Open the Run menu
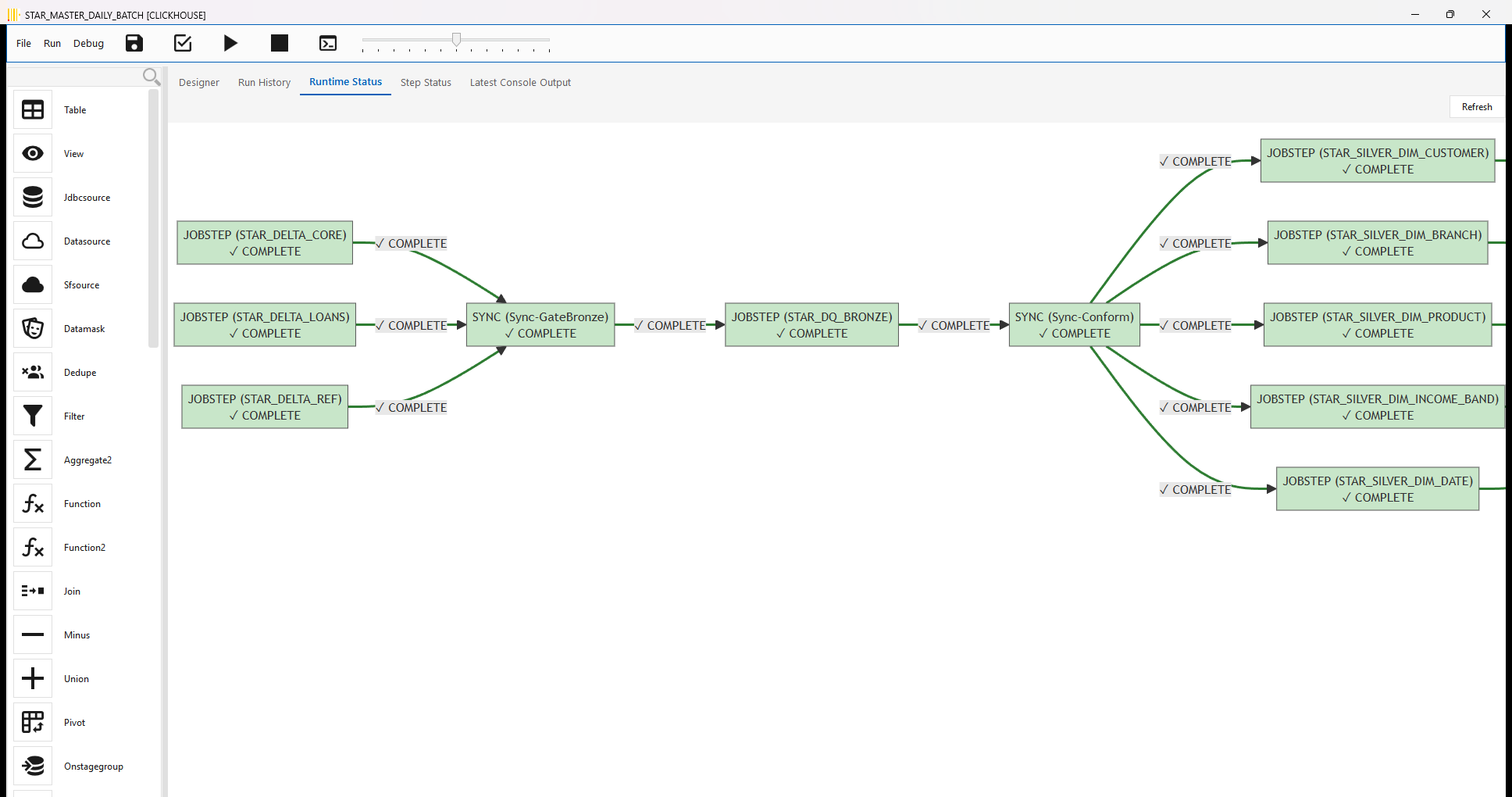1512x797 pixels. point(52,44)
